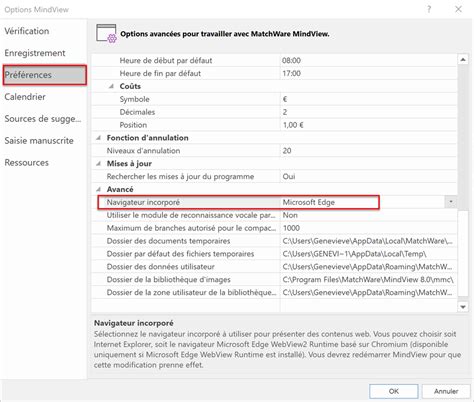Select zone utilisateur de la bibliothèque path
474x402 pixels.
point(367,293)
